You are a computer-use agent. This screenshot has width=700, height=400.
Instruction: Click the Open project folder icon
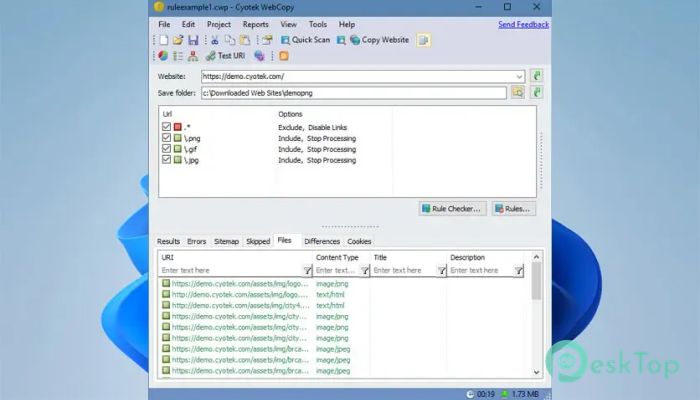pos(178,40)
